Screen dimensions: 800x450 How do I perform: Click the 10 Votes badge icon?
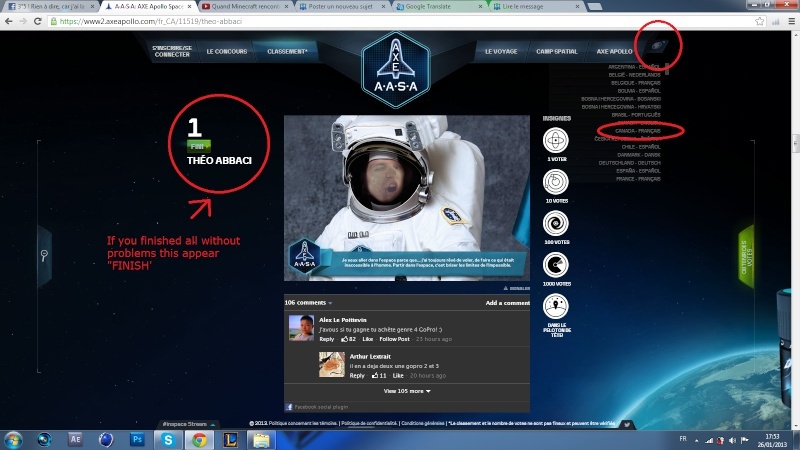pos(556,182)
